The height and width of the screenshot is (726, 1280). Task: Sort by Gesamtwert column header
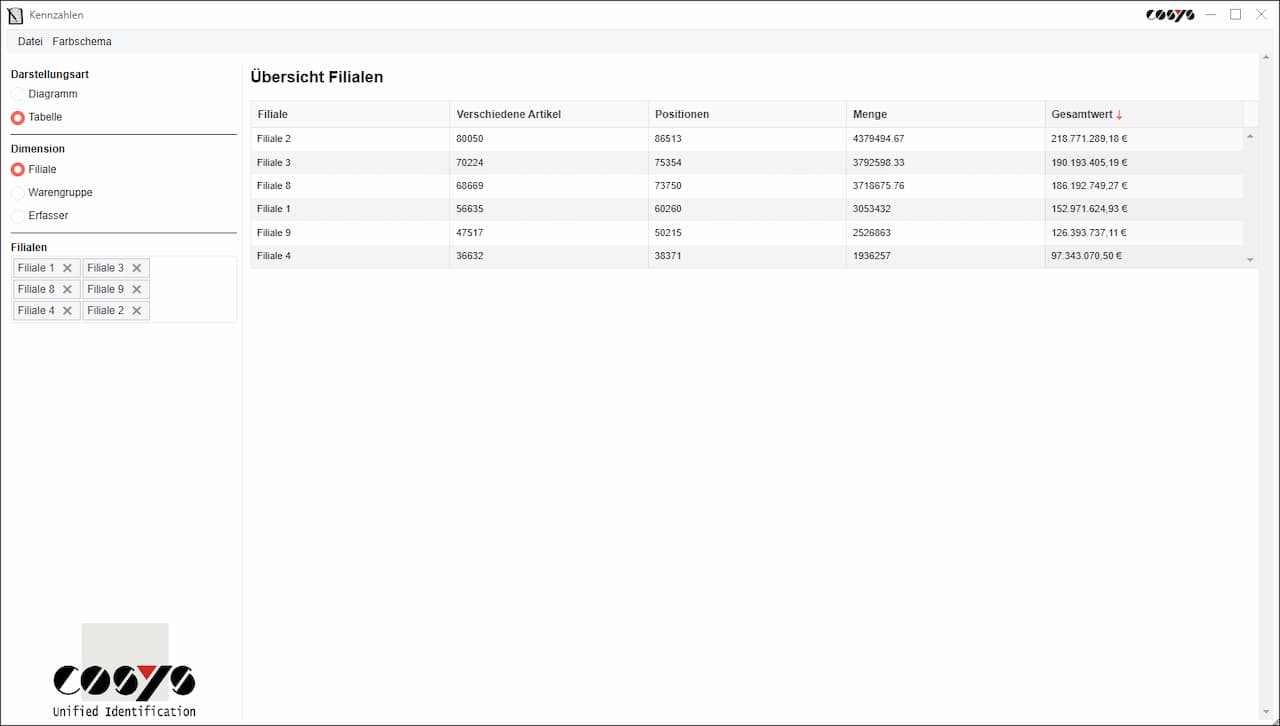(1144, 114)
